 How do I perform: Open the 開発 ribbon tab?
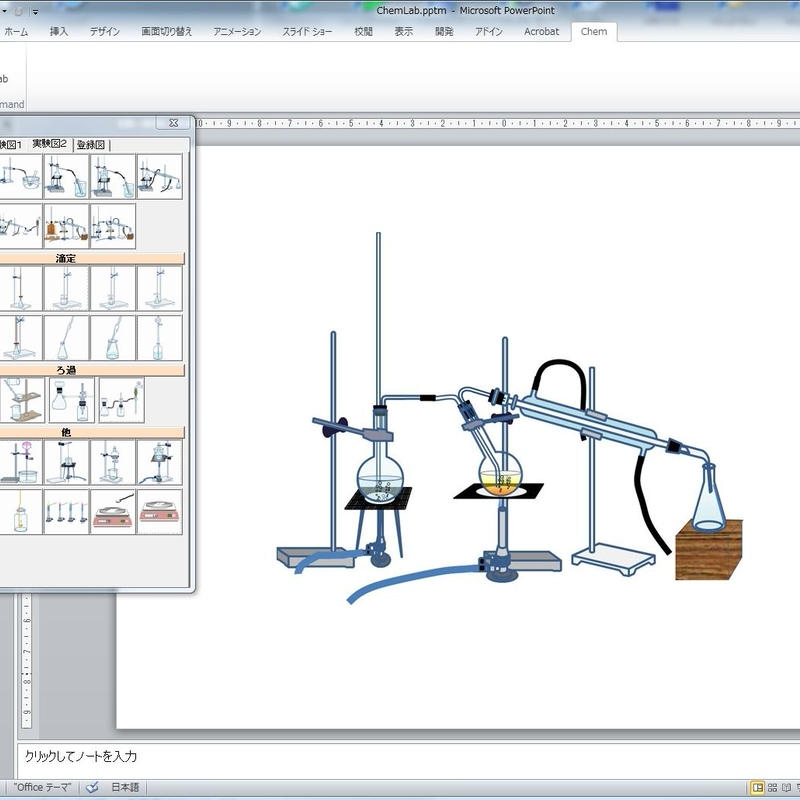coord(444,32)
